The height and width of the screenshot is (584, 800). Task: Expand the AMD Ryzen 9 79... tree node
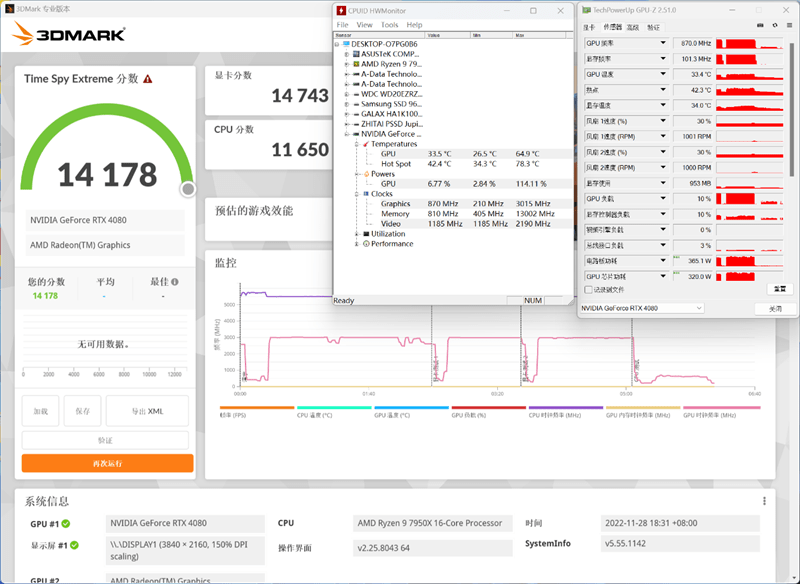pyautogui.click(x=347, y=64)
